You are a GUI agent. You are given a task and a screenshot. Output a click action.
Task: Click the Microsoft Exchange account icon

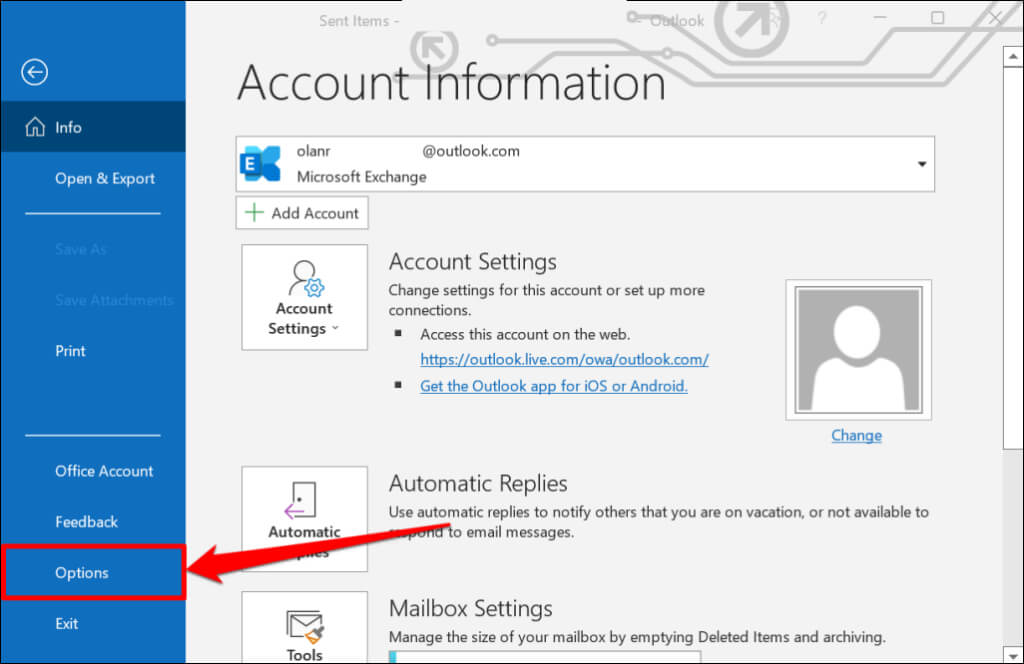coord(261,163)
